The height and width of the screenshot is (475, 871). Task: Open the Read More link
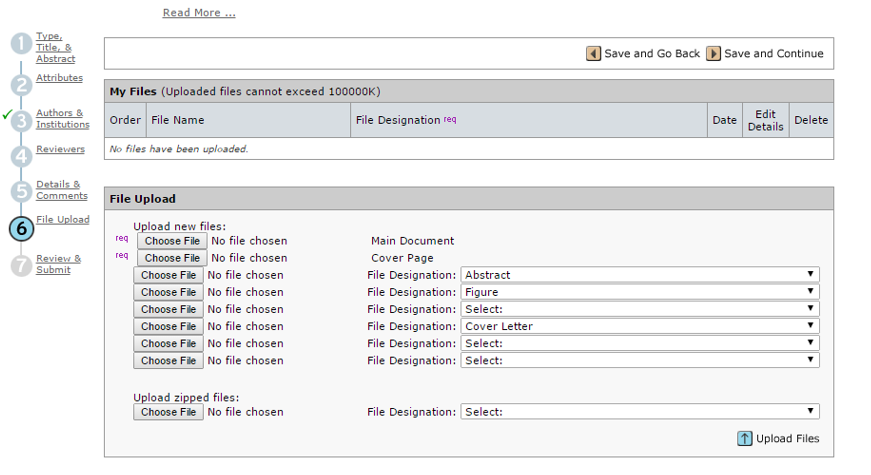pyautogui.click(x=199, y=13)
